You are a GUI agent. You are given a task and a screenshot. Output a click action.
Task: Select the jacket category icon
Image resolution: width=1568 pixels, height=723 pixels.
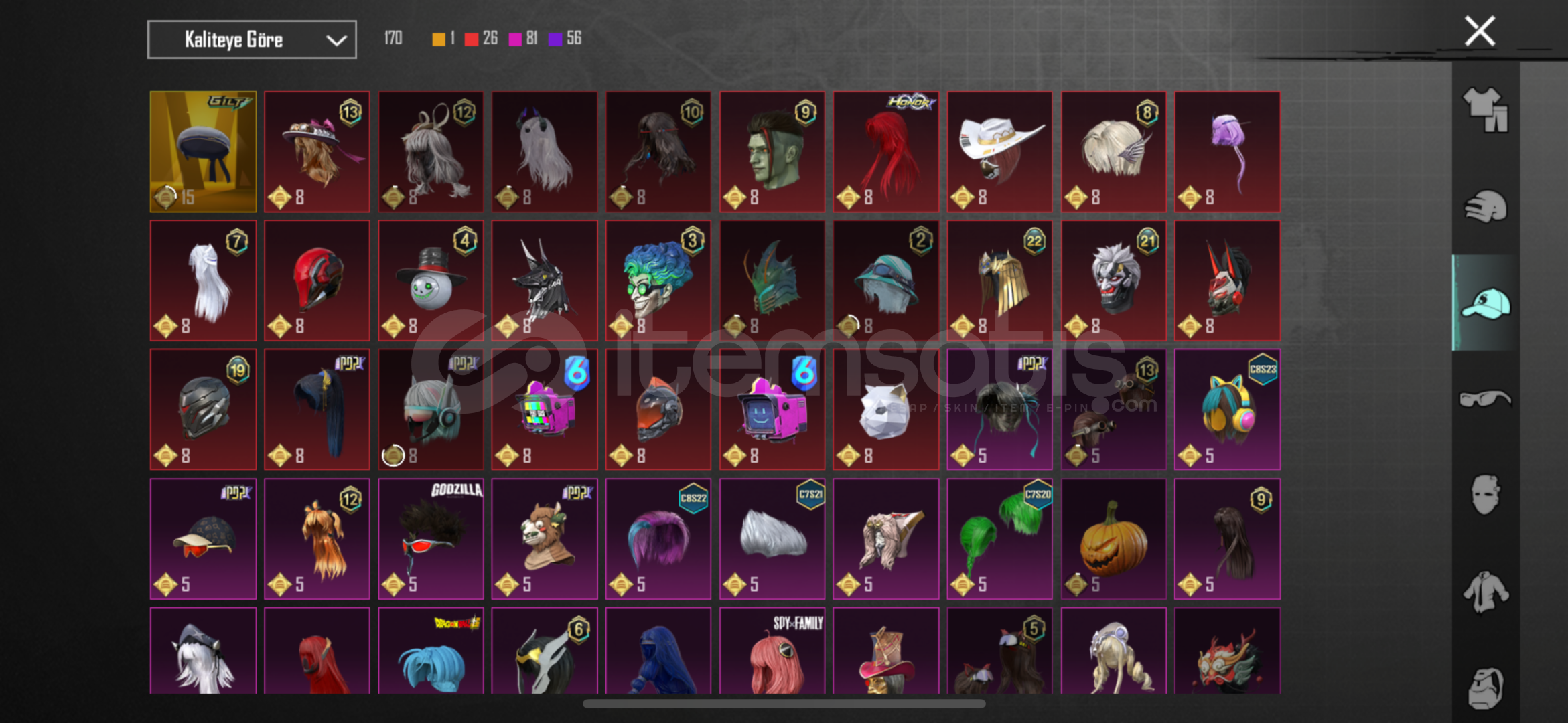click(1485, 592)
